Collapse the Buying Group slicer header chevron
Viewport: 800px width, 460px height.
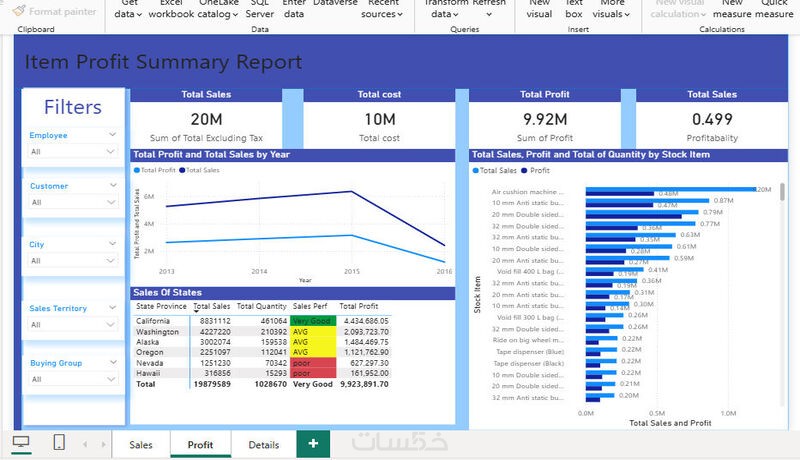(x=113, y=362)
